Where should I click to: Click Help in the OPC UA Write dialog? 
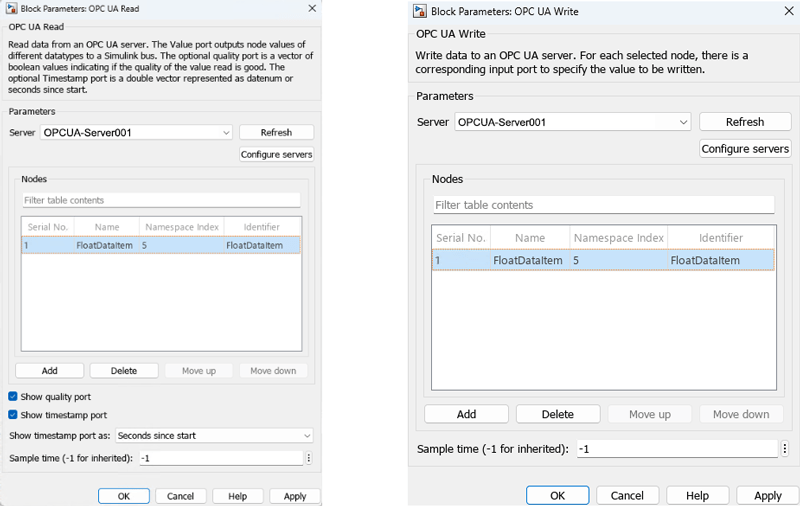pos(697,495)
